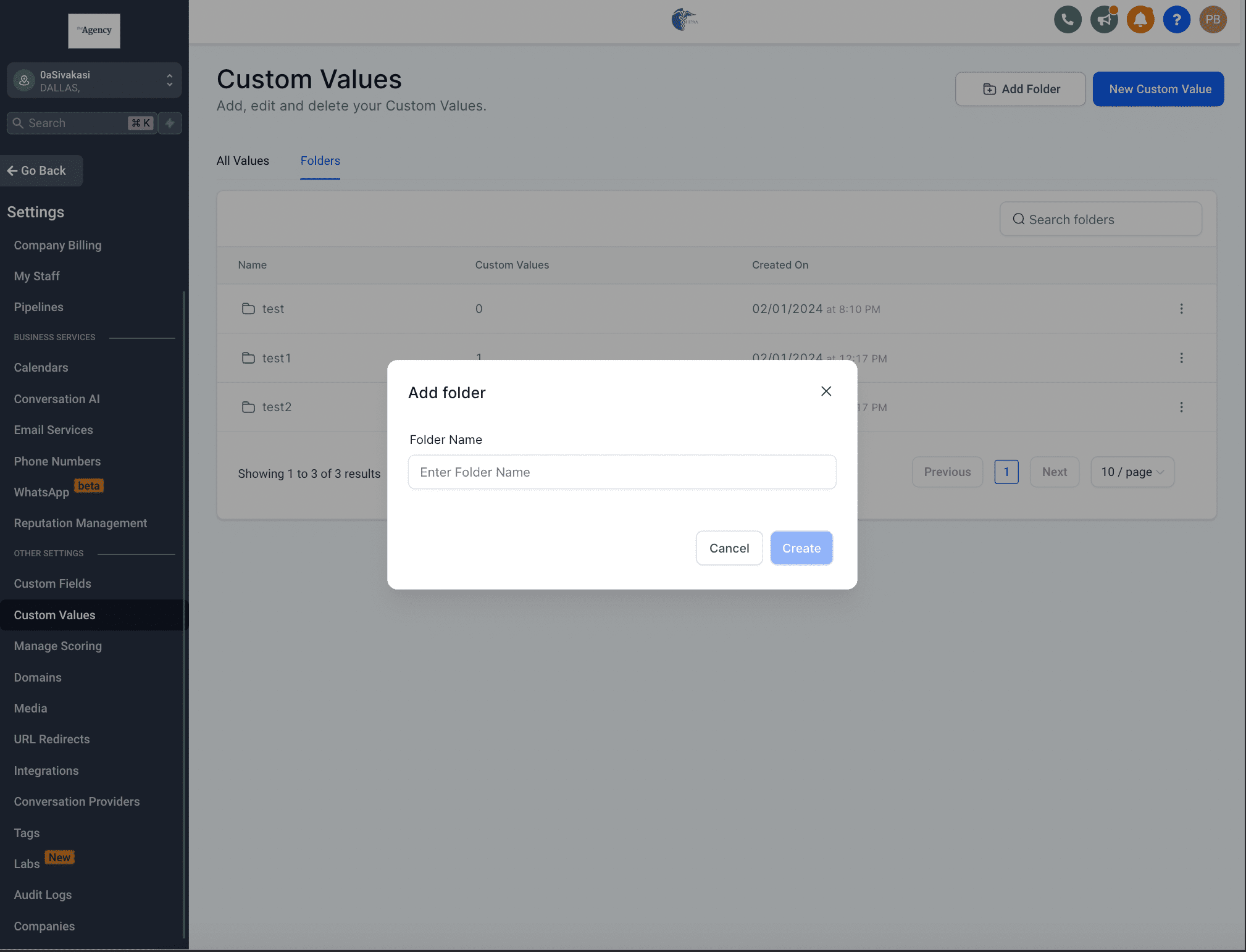Image resolution: width=1246 pixels, height=952 pixels.
Task: Open the megaphone announcements icon
Action: click(1104, 20)
